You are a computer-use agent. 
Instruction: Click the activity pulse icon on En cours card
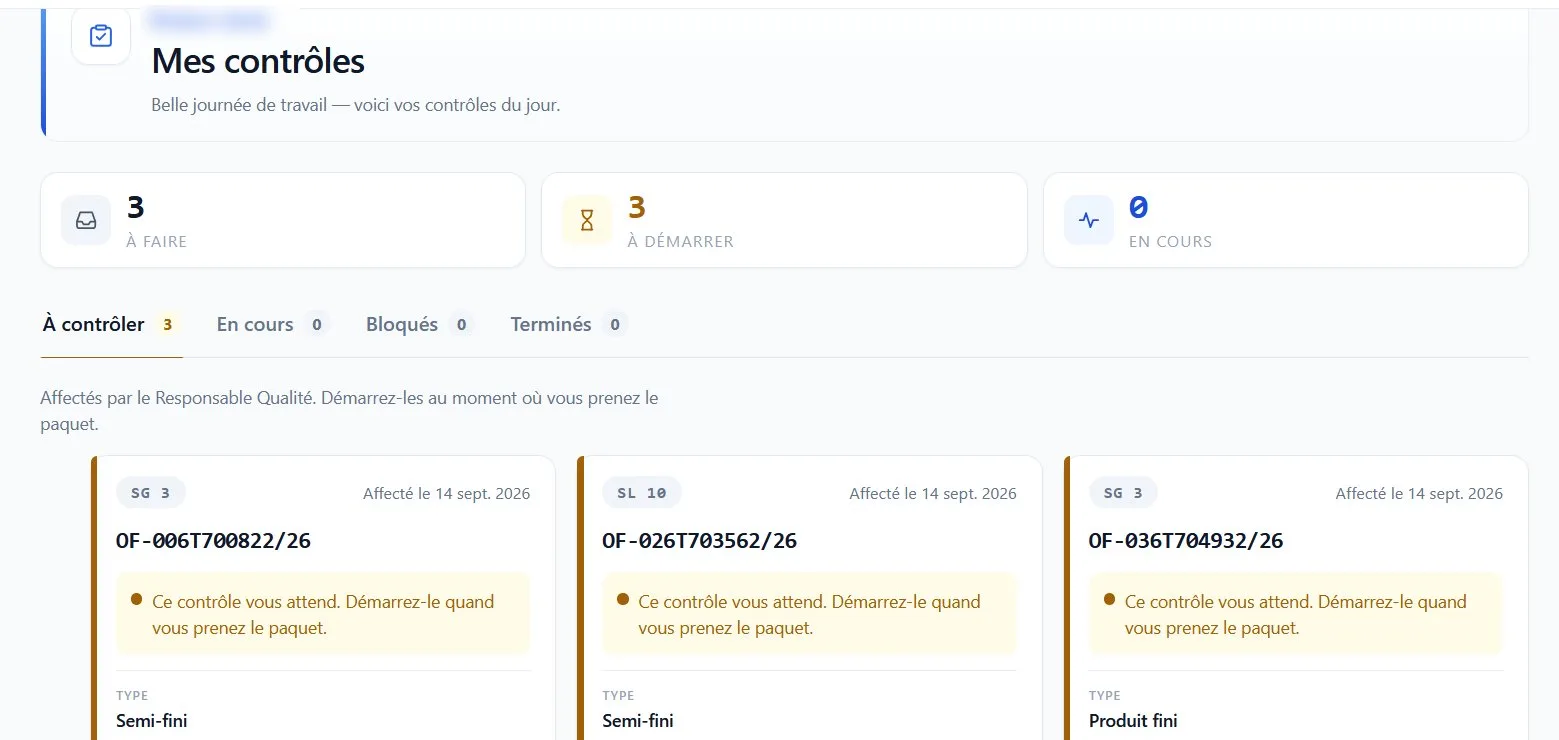(x=1089, y=220)
